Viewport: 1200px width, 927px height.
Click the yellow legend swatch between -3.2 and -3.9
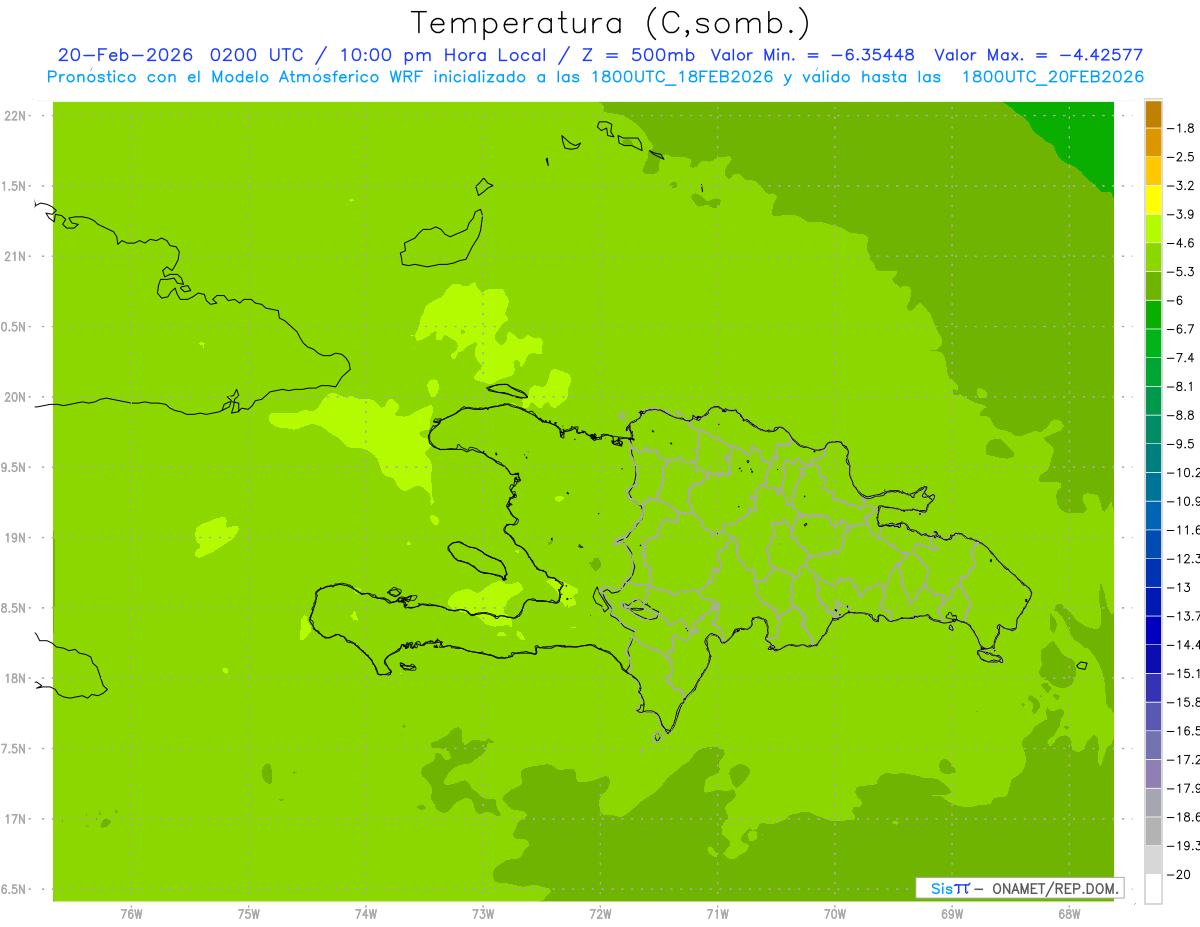pos(1153,200)
